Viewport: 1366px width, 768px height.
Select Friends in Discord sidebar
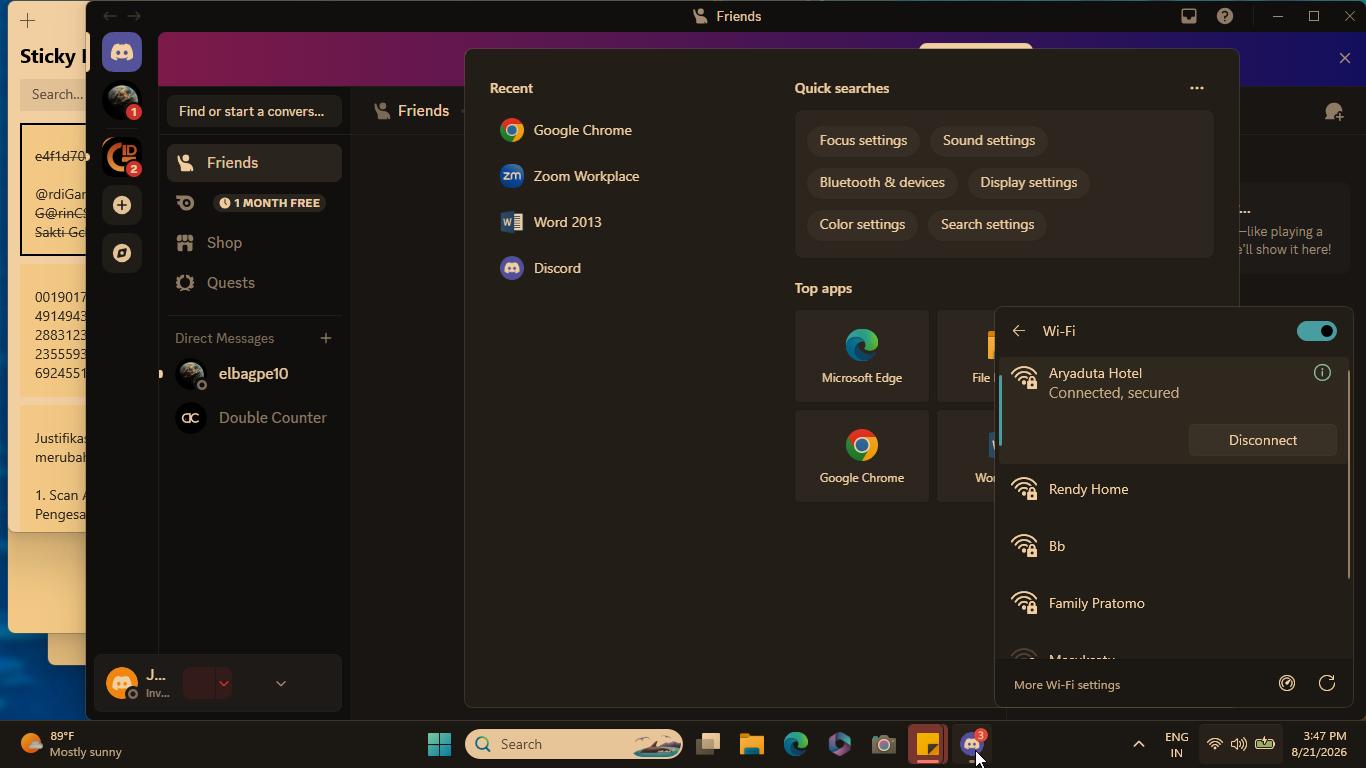coord(254,163)
